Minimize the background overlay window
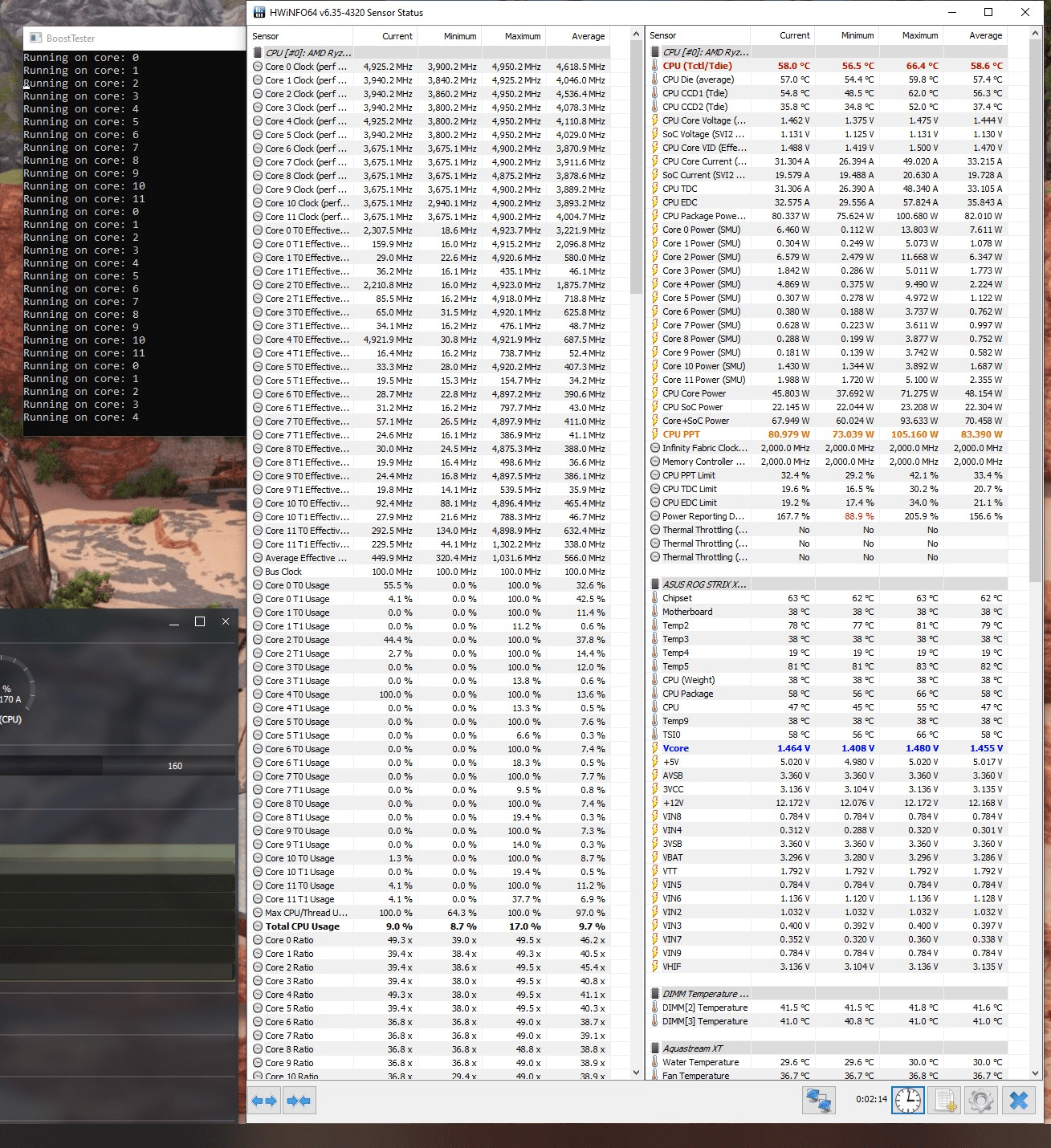Screen dimensions: 1051x1148 [x=173, y=622]
